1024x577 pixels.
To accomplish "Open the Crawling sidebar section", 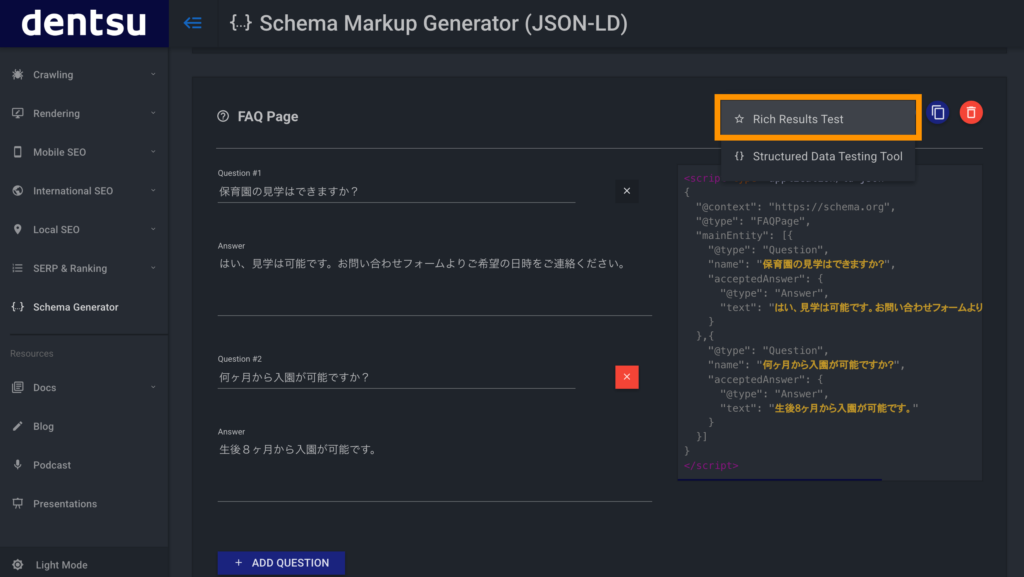I will tap(84, 74).
